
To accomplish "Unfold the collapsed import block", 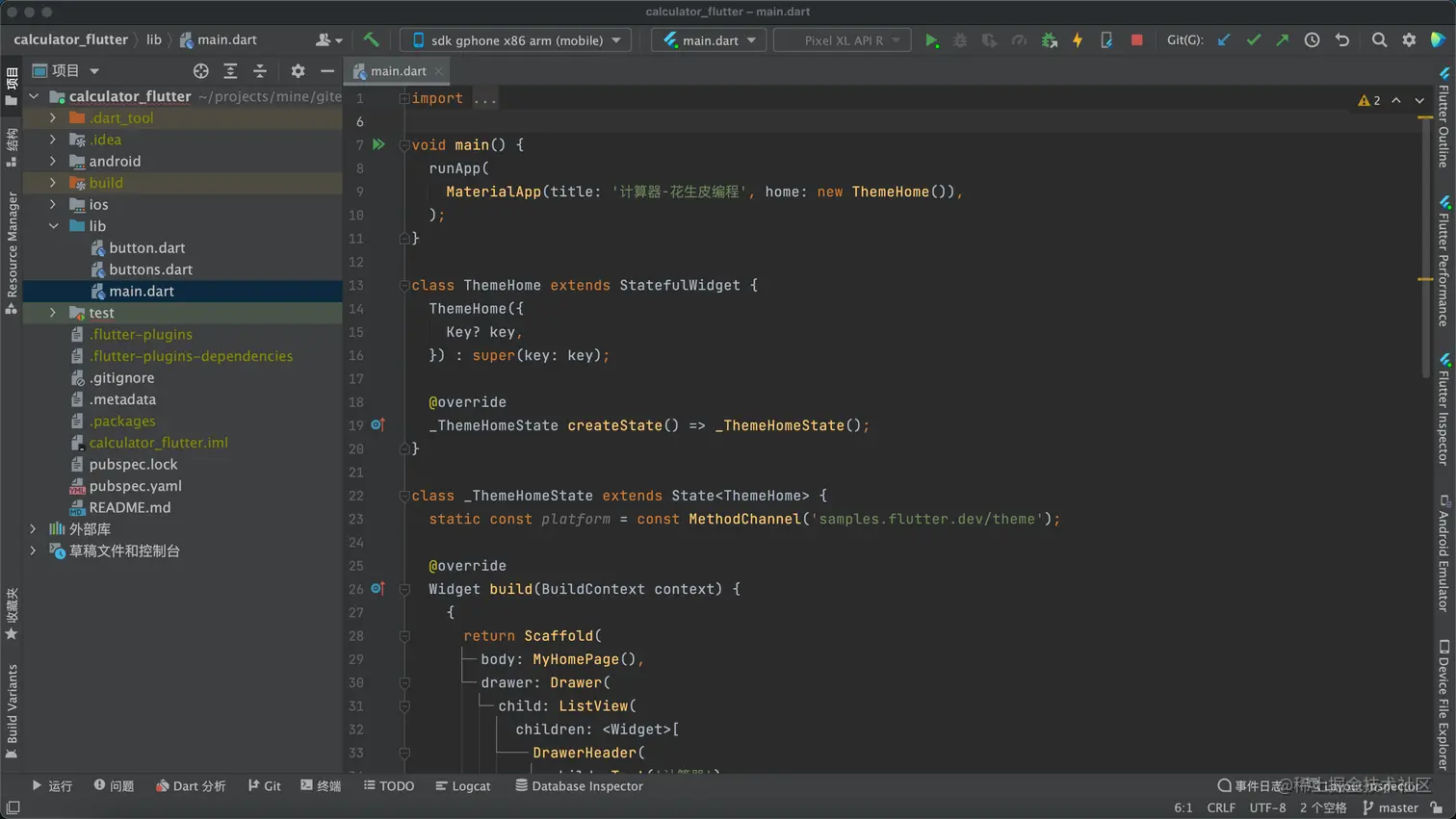I will 404,98.
